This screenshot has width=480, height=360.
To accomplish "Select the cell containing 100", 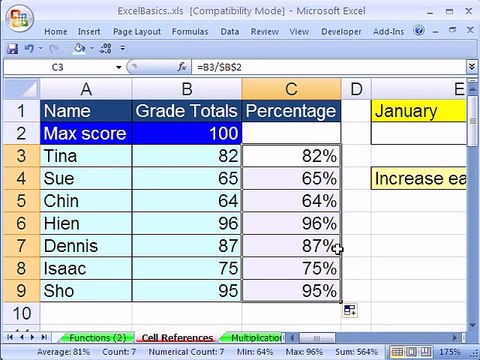I will point(187,133).
